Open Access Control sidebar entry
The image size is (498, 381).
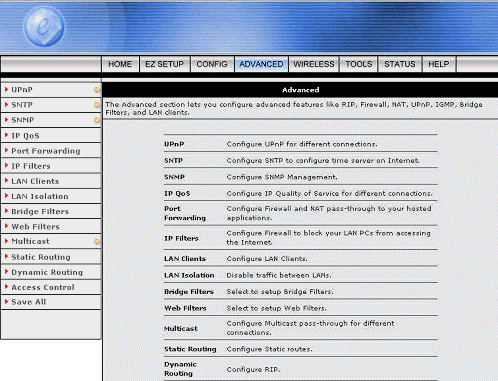tap(43, 287)
